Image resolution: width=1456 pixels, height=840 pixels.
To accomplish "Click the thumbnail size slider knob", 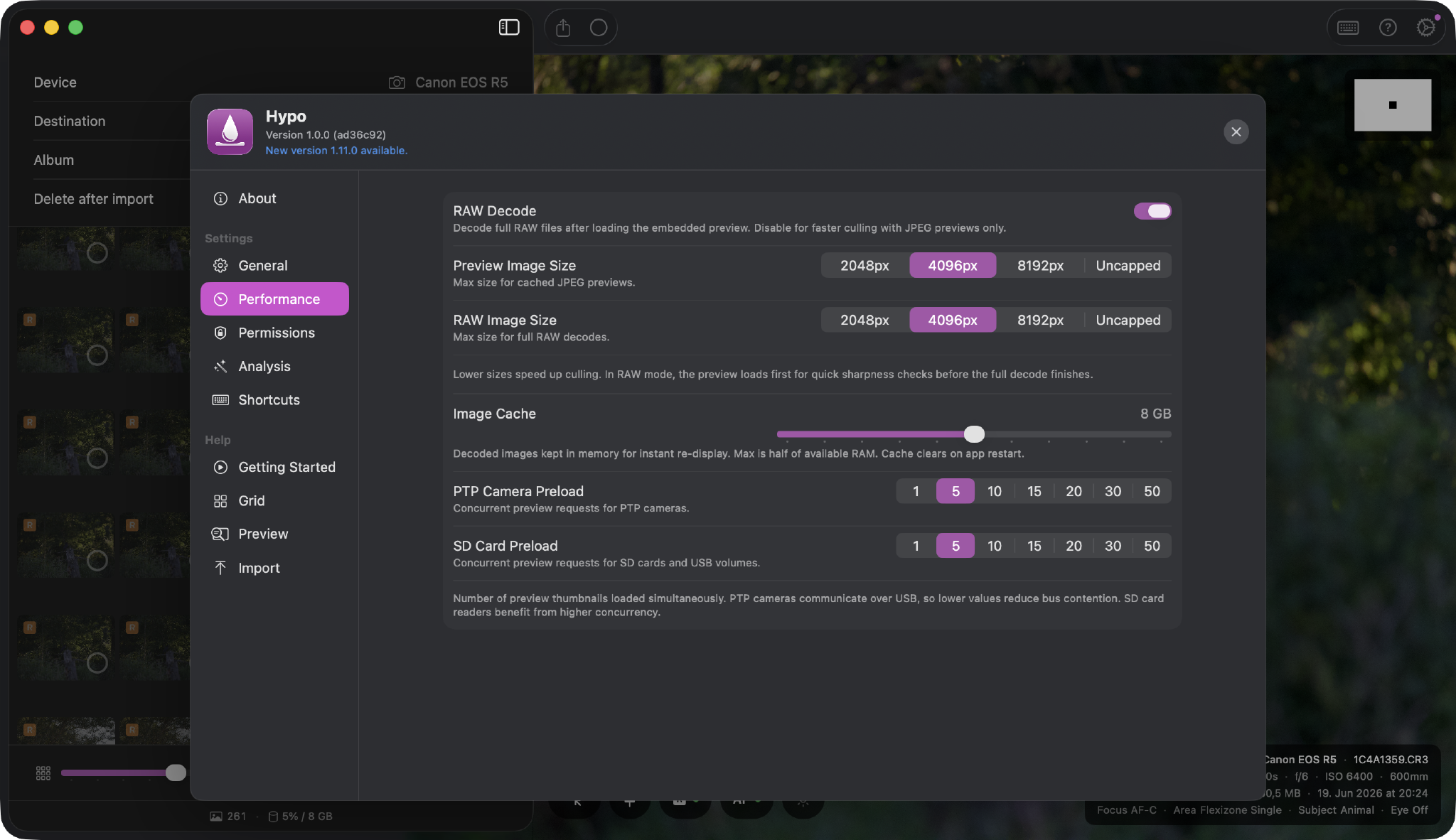I will [176, 772].
